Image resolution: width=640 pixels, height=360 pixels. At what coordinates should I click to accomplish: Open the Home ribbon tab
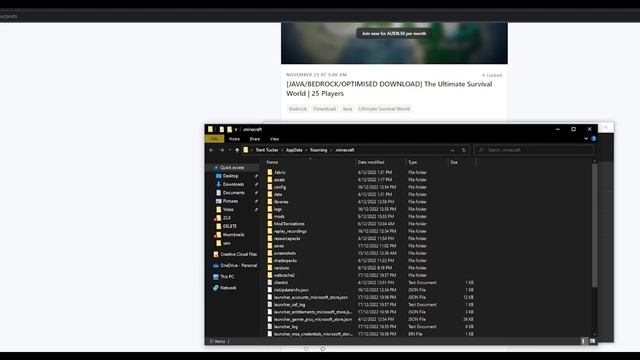(234, 139)
